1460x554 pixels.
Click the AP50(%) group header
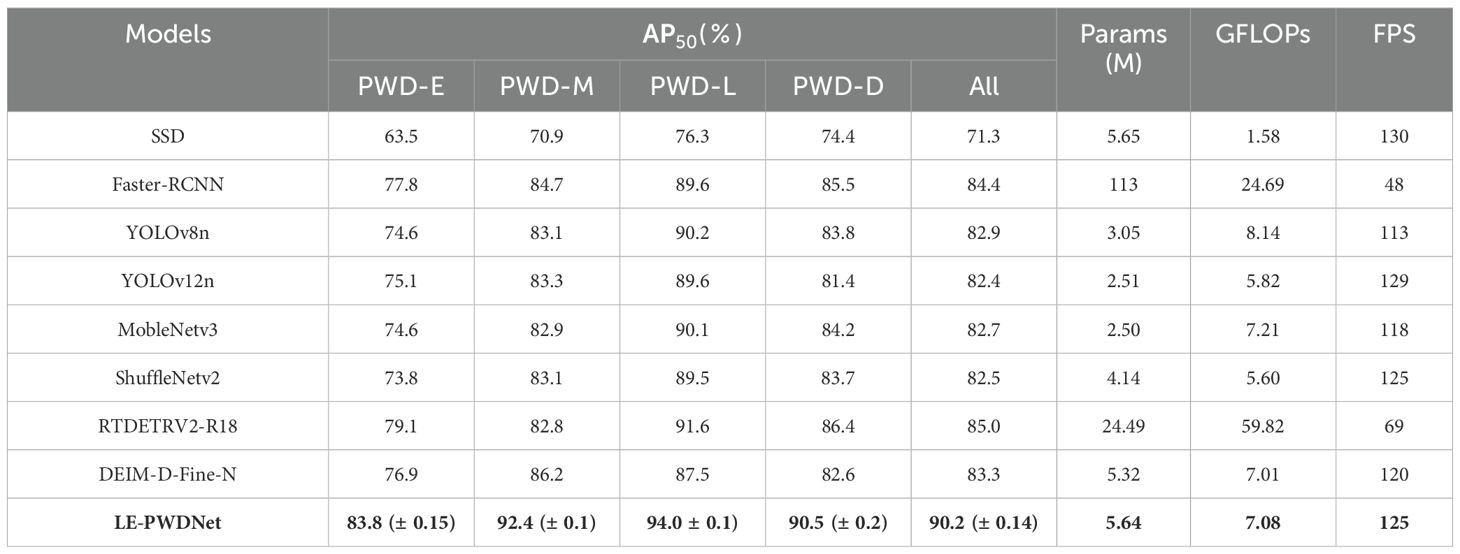click(x=692, y=34)
